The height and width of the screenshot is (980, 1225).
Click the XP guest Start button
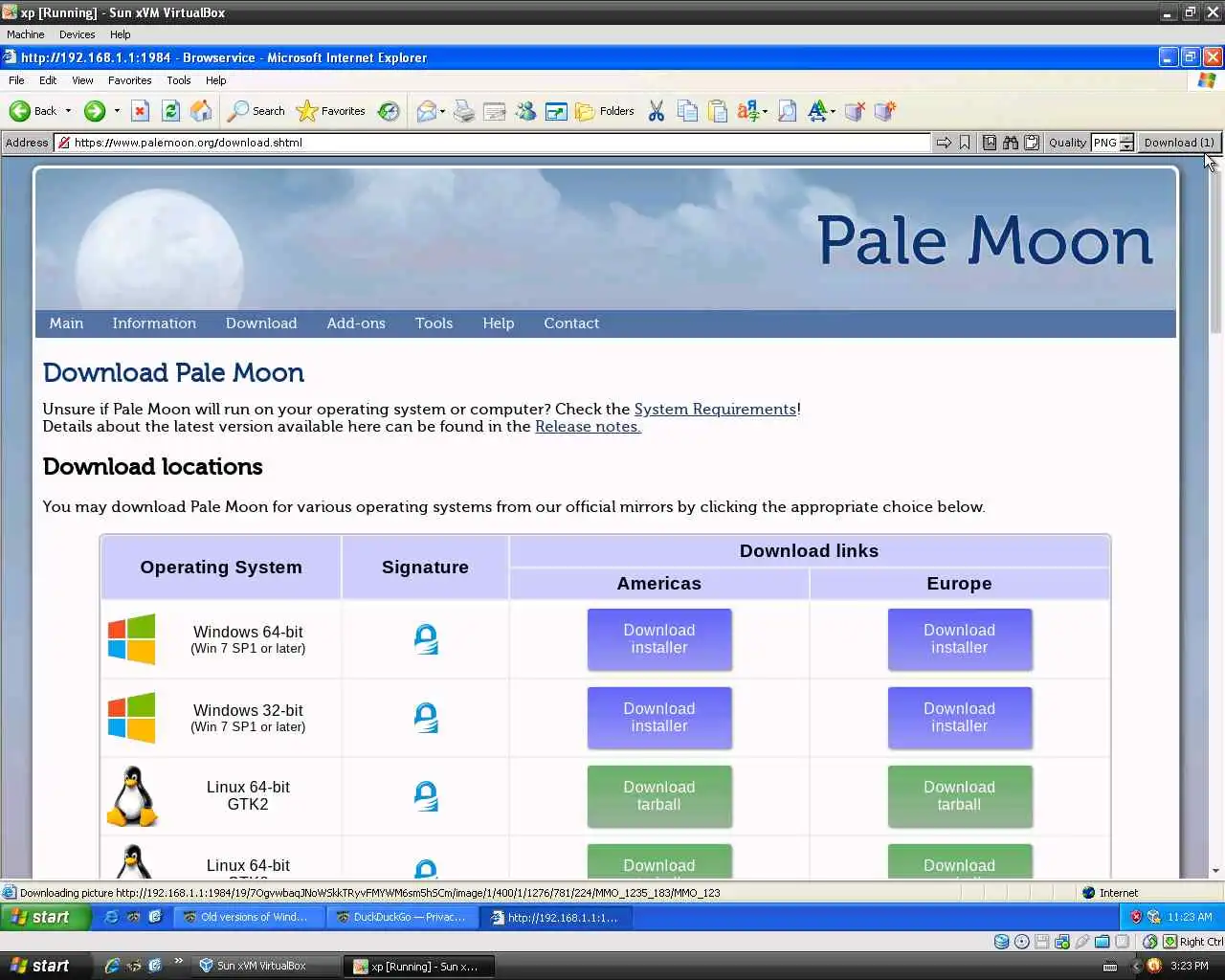pyautogui.click(x=45, y=917)
